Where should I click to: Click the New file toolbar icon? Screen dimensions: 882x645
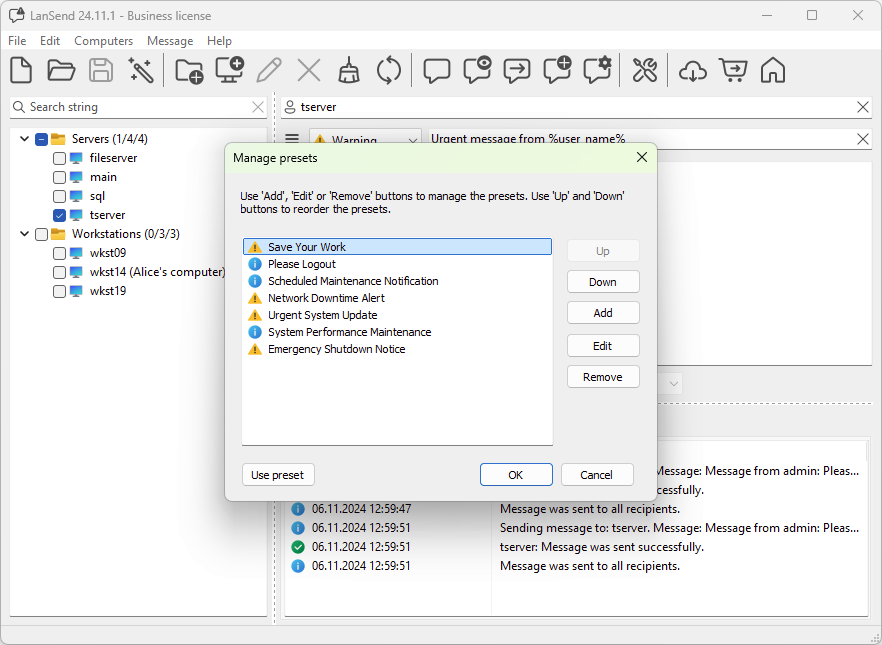[x=21, y=70]
